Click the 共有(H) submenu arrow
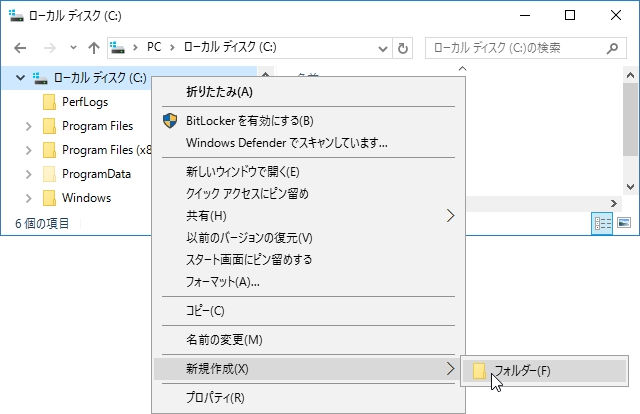This screenshot has width=640, height=414. click(x=450, y=216)
